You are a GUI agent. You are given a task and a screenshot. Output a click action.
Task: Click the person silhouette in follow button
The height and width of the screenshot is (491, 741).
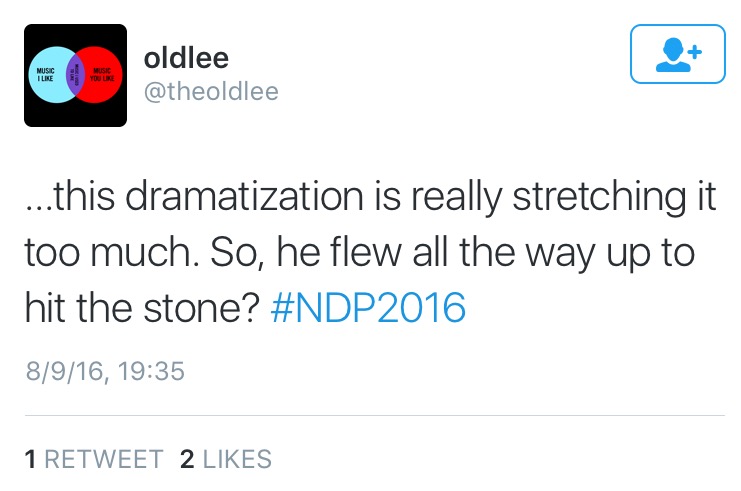click(670, 55)
